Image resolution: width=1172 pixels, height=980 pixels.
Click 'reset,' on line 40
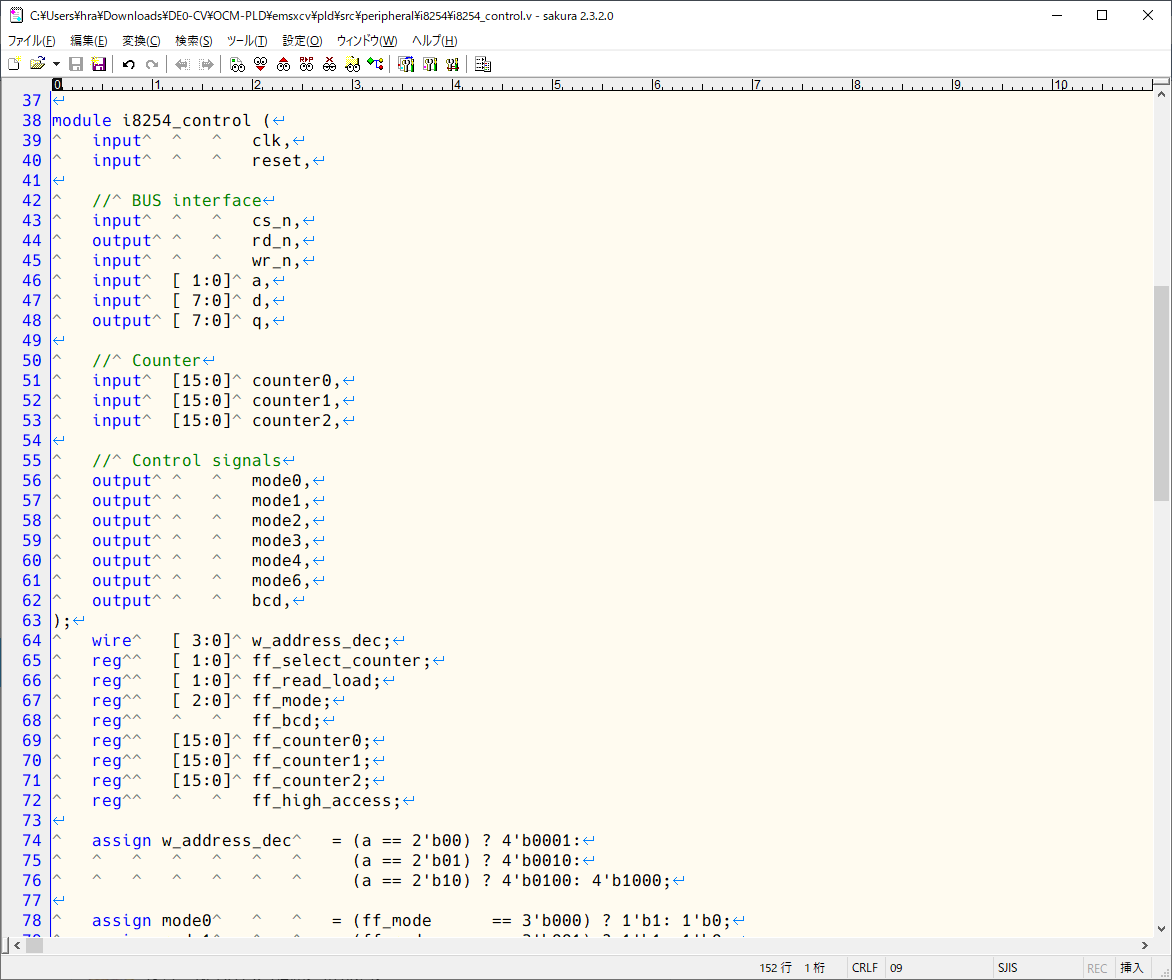coord(281,161)
